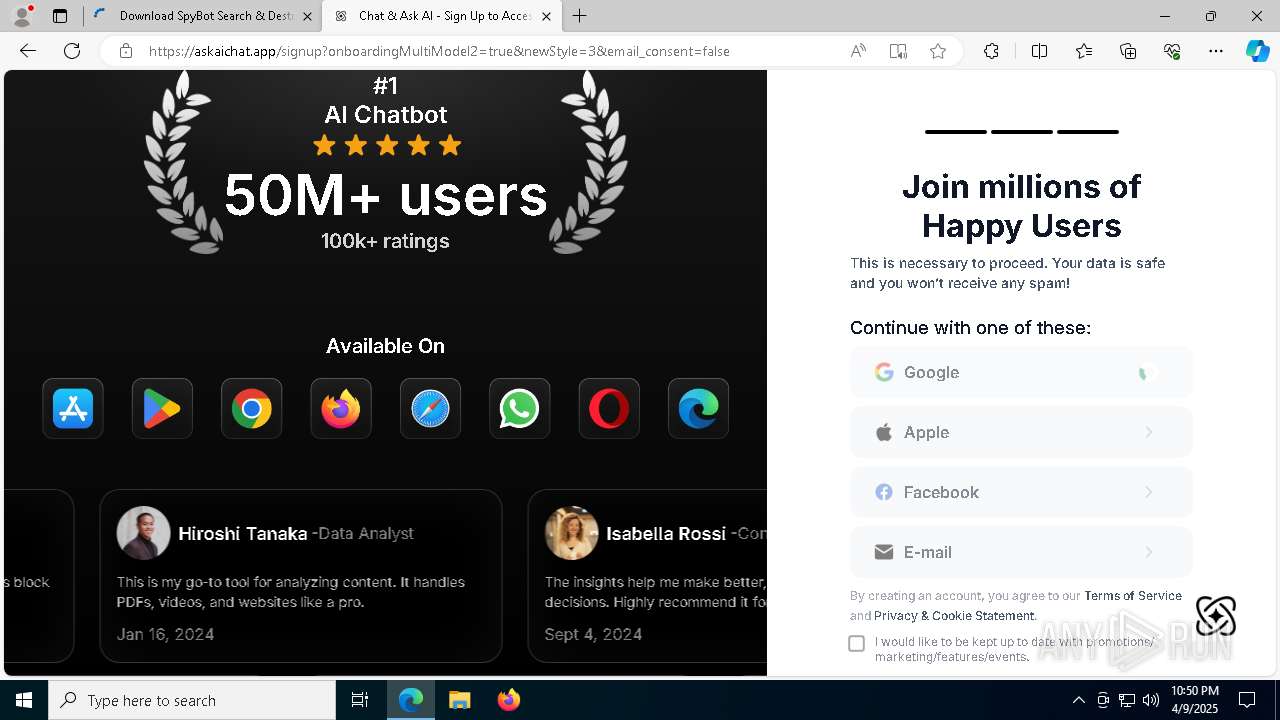Click the WhatsApp icon
The image size is (1280, 720).
point(519,409)
